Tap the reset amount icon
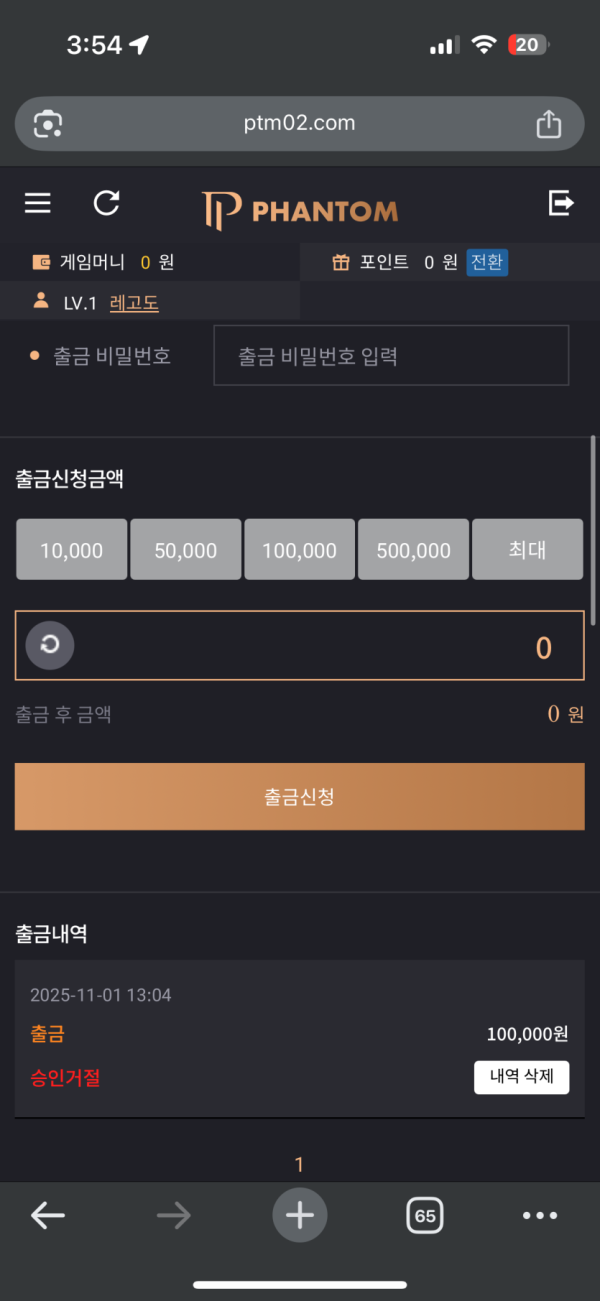600x1301 pixels. (x=50, y=645)
